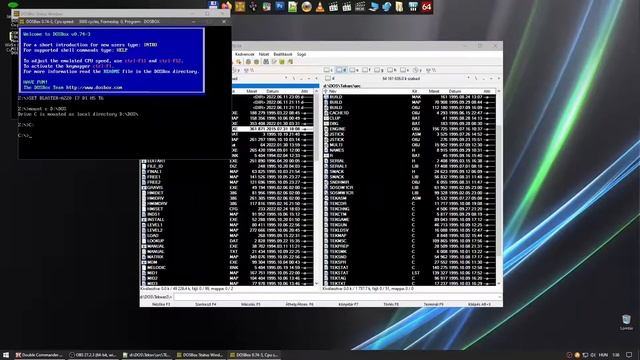Select FILE_ID file in left panel

227,167
